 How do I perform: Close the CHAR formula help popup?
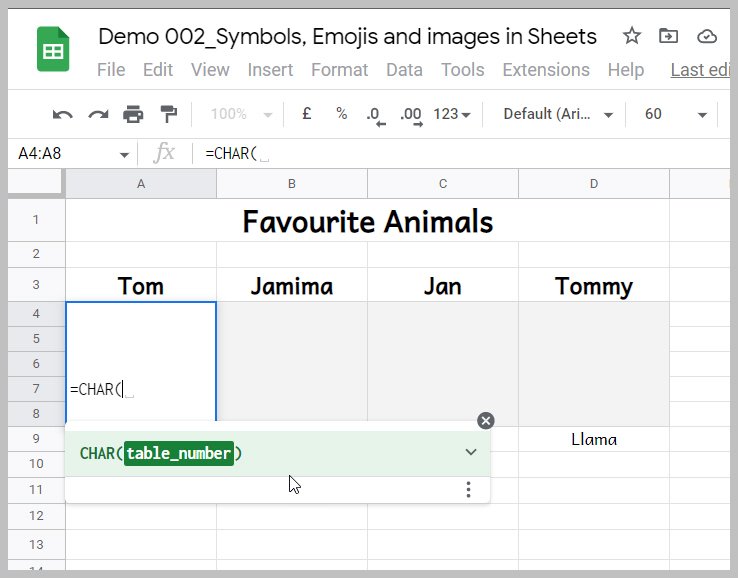[486, 420]
